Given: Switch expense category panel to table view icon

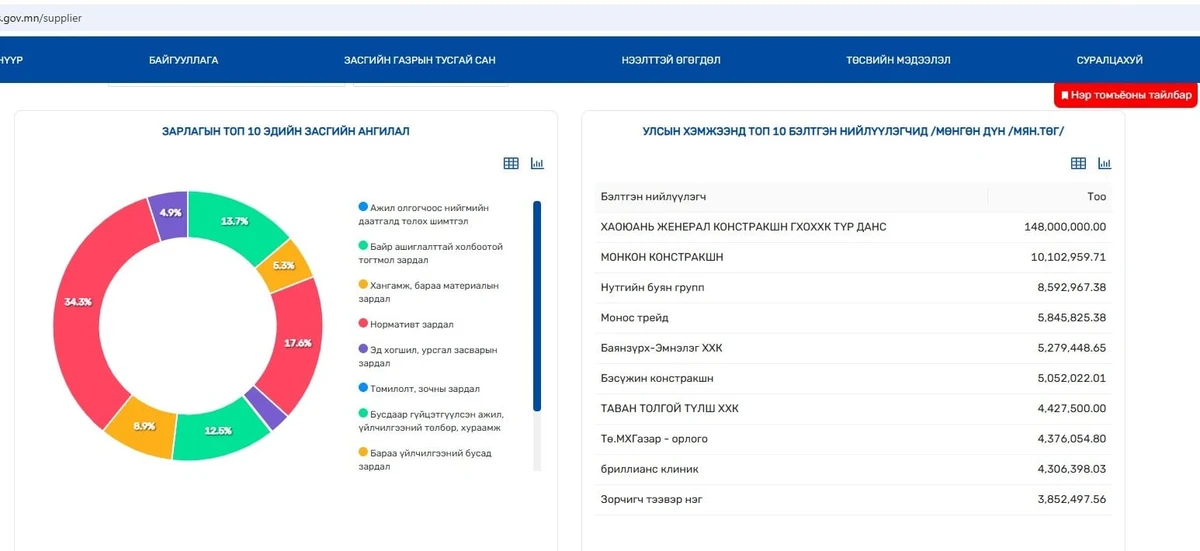Looking at the screenshot, I should click(511, 164).
